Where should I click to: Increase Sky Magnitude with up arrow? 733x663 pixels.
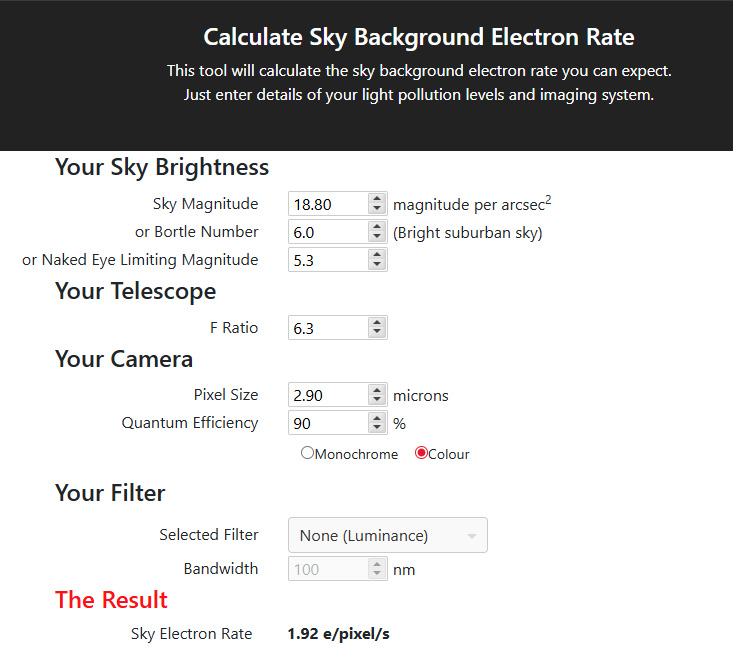(x=376, y=199)
